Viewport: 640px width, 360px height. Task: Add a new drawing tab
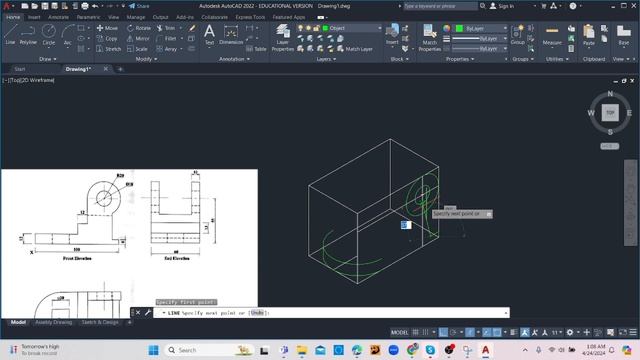(120, 69)
